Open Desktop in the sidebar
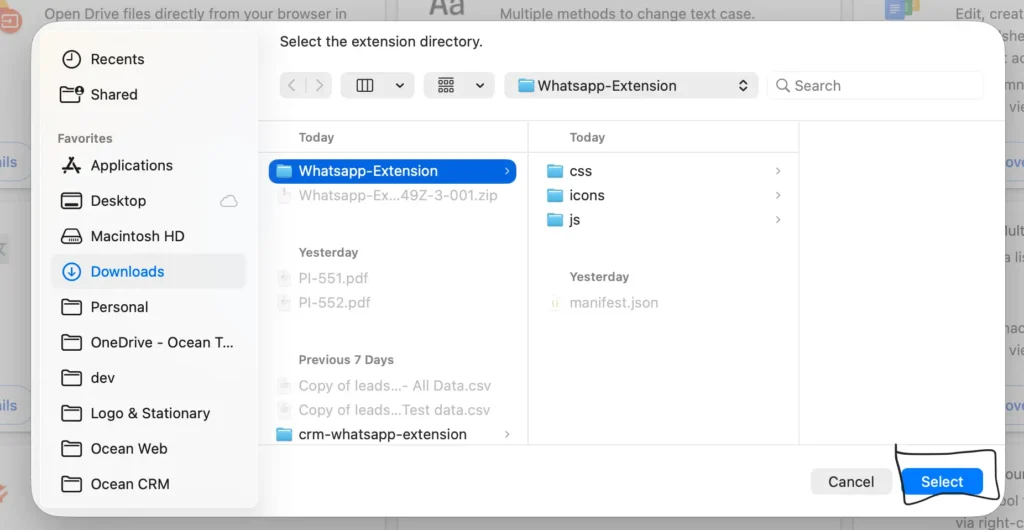Screen dimensions: 1024x530 tap(149, 201)
